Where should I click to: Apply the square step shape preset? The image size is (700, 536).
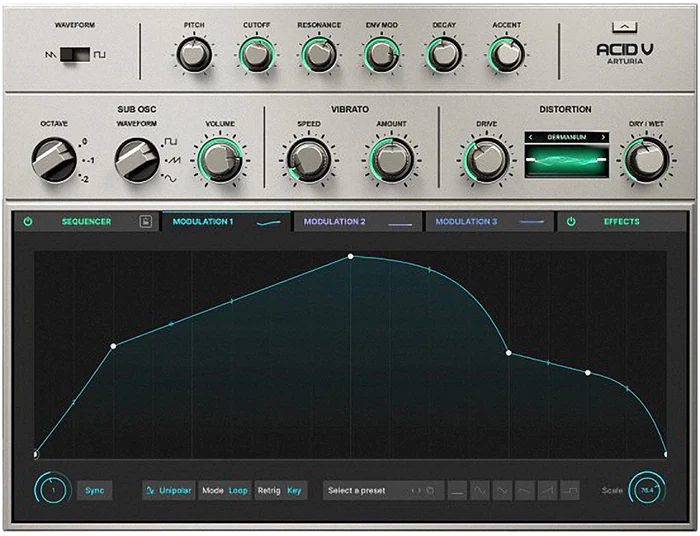[570, 490]
